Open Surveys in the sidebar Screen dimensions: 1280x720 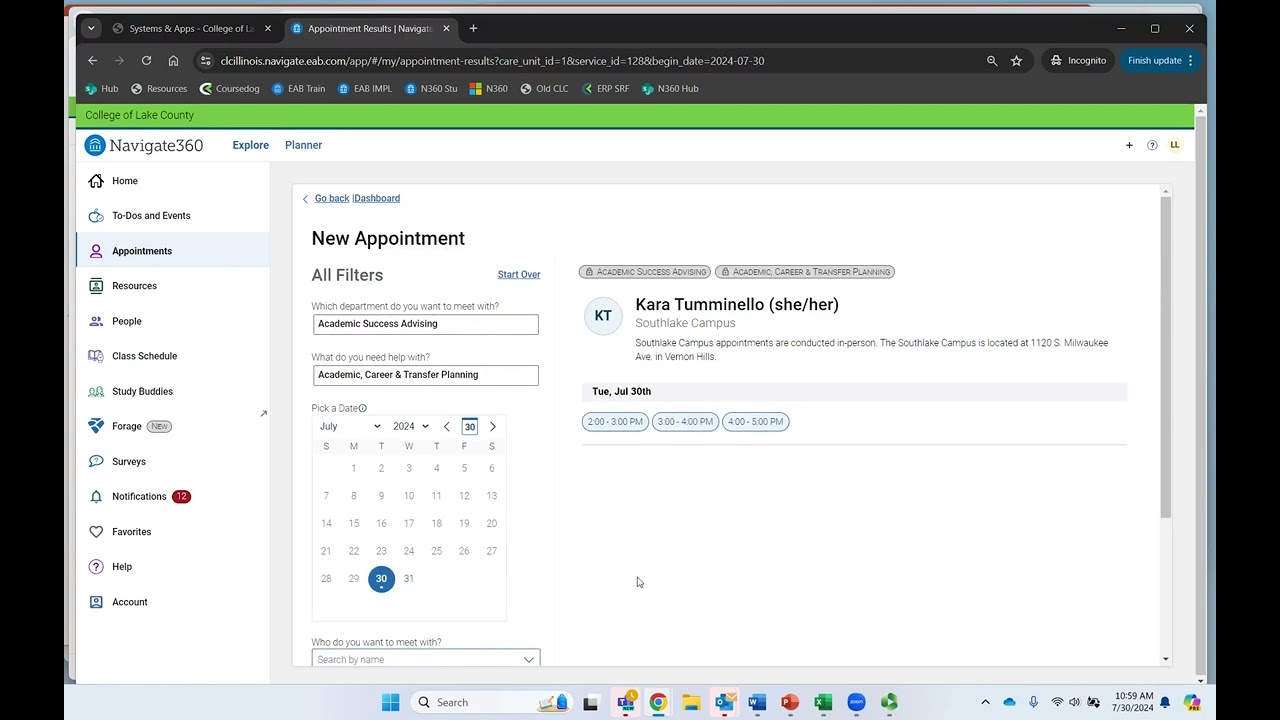[x=128, y=461]
